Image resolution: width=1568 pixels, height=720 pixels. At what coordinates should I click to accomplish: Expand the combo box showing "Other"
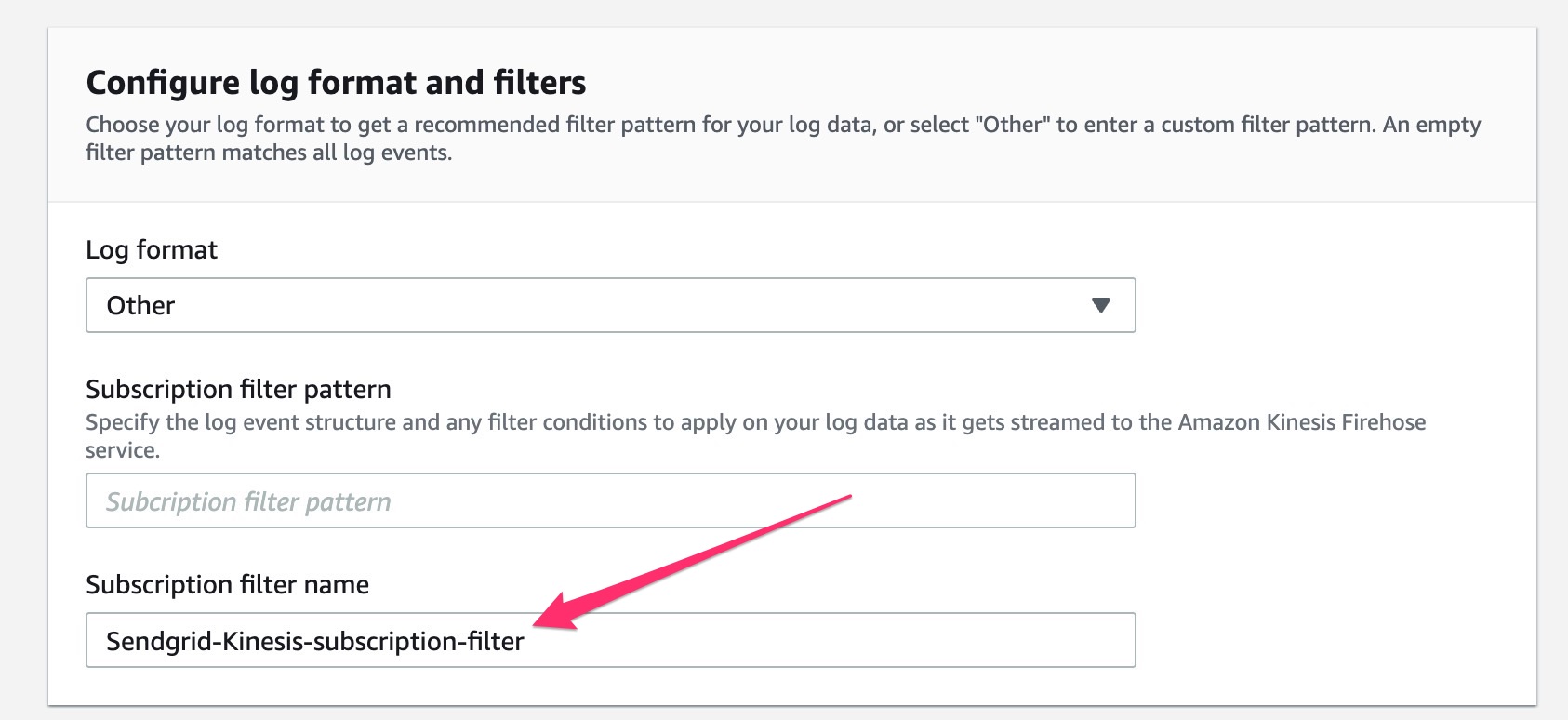coord(609,305)
